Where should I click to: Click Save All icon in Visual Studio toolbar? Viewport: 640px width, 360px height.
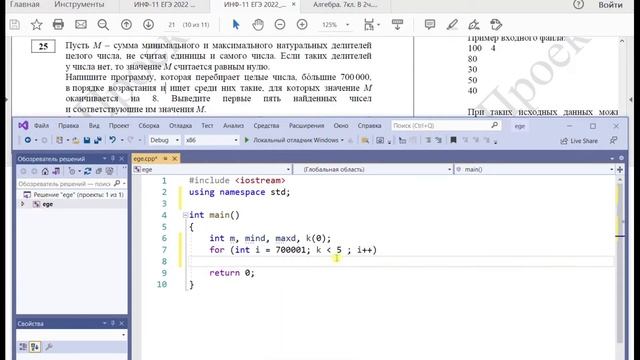98,140
